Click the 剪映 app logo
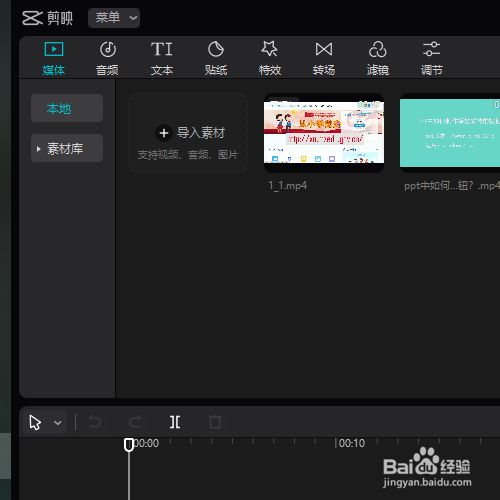Image resolution: width=500 pixels, height=500 pixels. tap(47, 18)
